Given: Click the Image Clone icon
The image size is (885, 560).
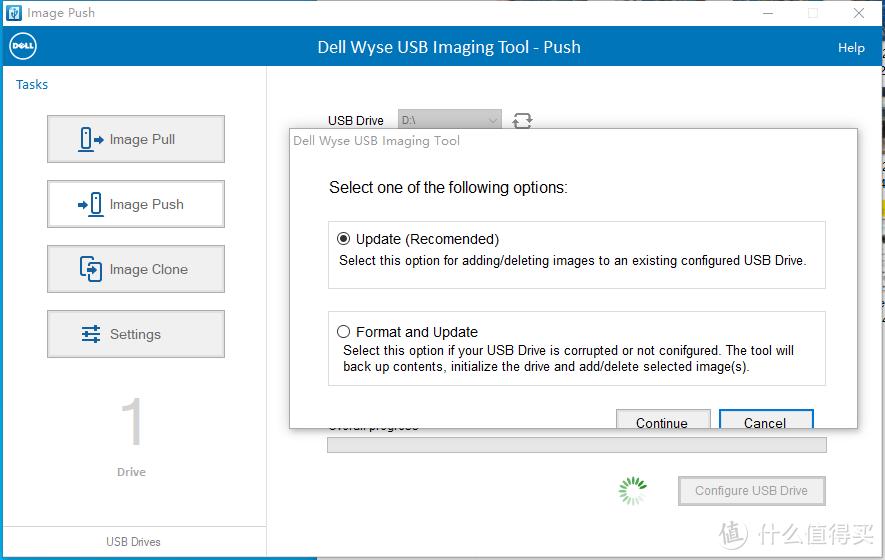Looking at the screenshot, I should 91,269.
